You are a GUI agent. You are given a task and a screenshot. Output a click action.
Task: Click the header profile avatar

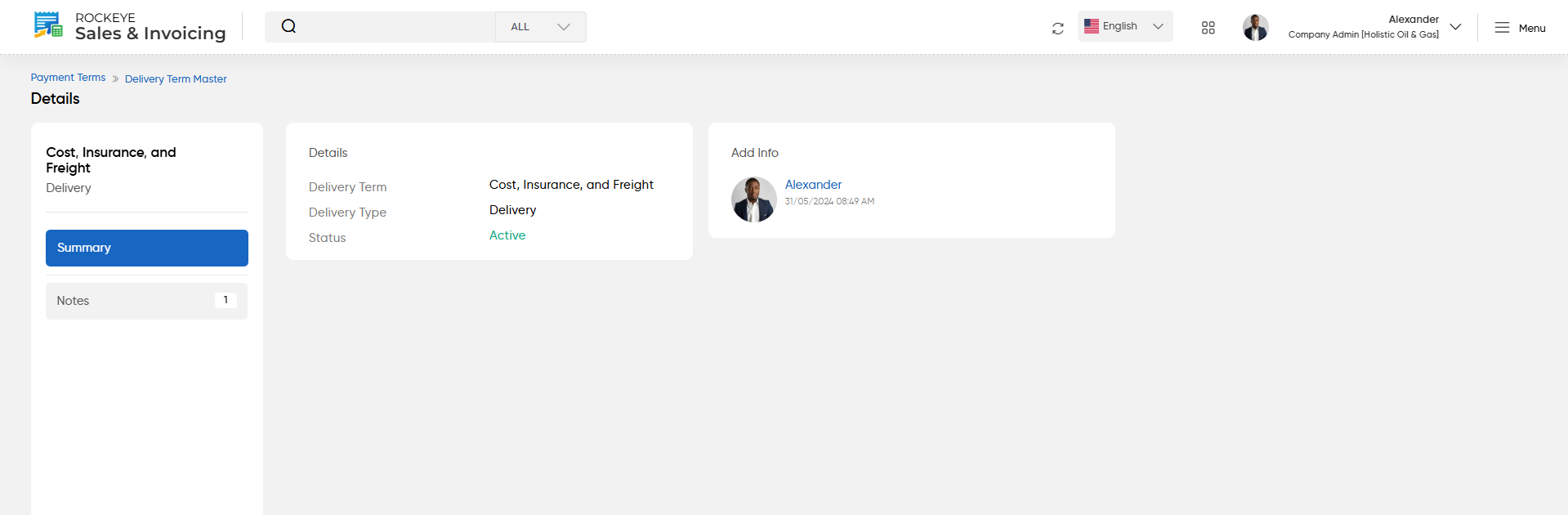pyautogui.click(x=1256, y=27)
